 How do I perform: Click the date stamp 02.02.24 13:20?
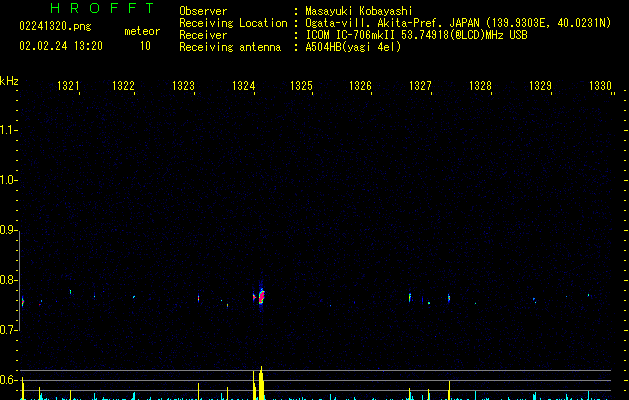click(x=61, y=46)
